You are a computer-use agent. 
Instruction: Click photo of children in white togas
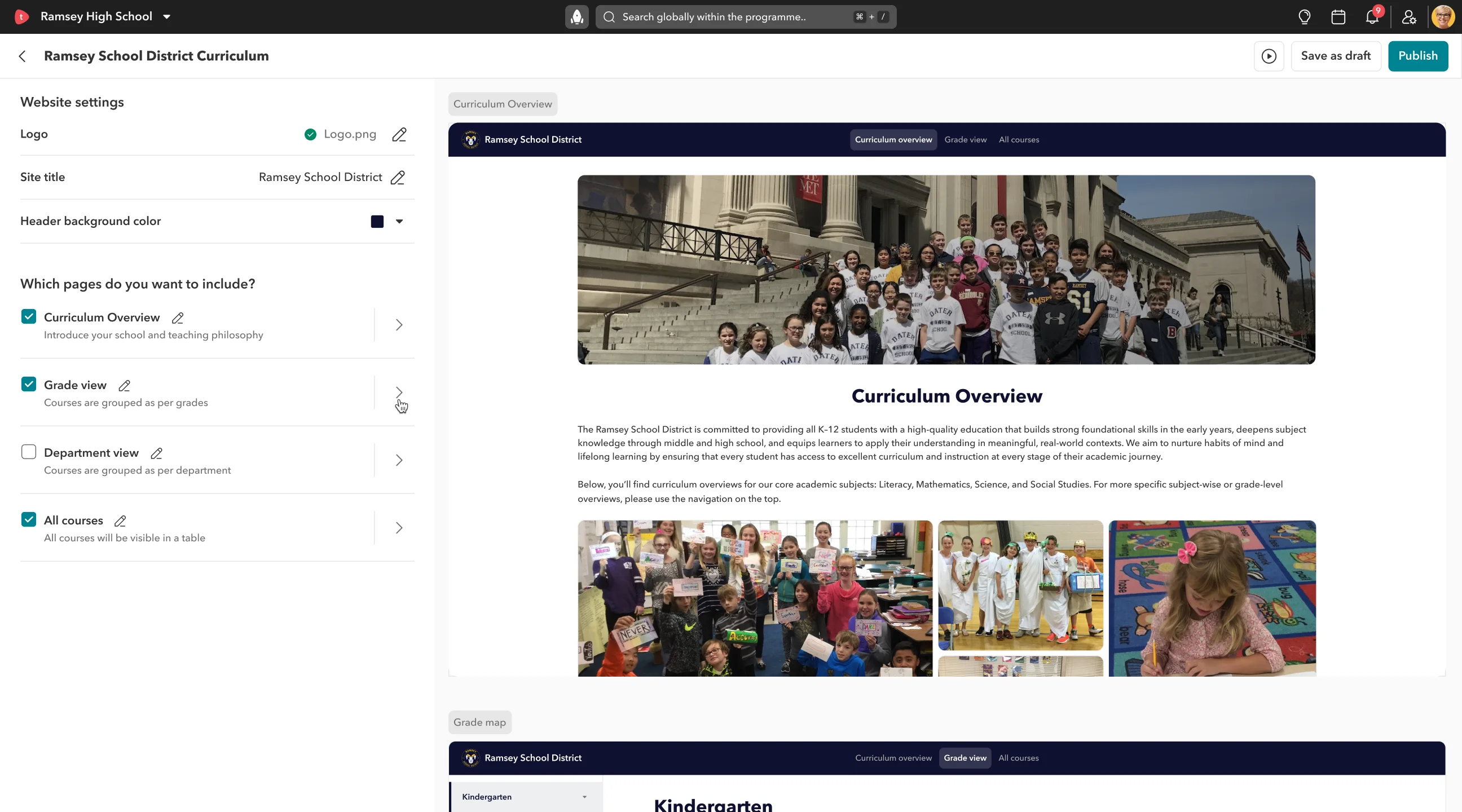[1020, 585]
